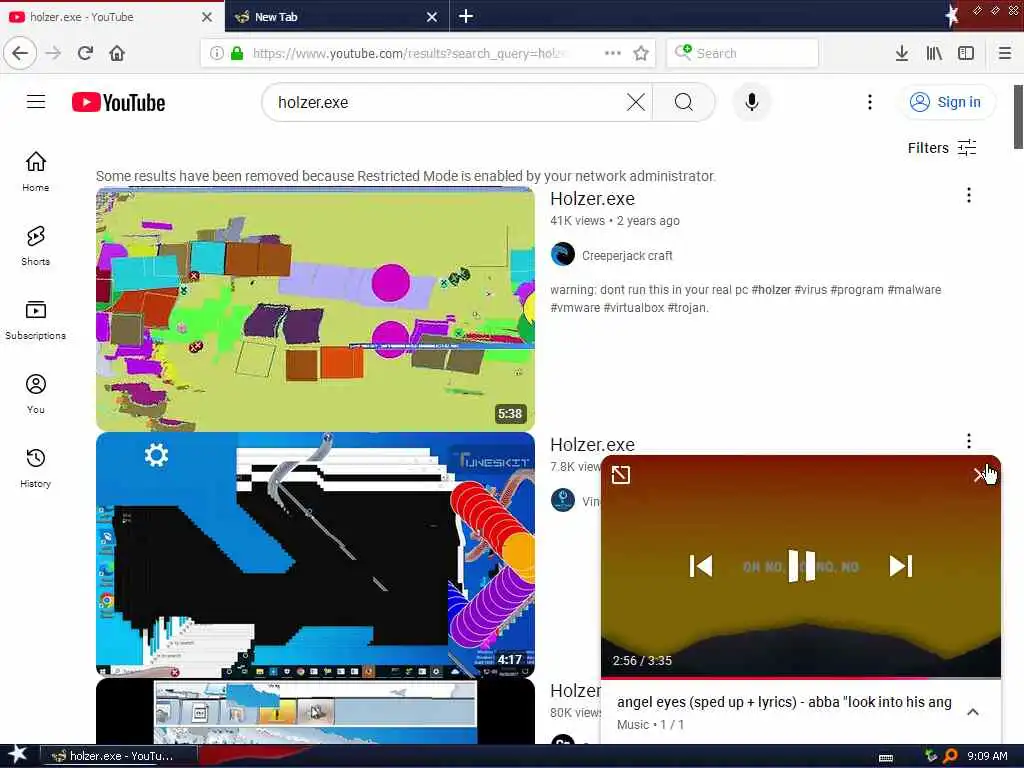The height and width of the screenshot is (768, 1024).
Task: Close the YouTube miniplayer
Action: pos(980,475)
